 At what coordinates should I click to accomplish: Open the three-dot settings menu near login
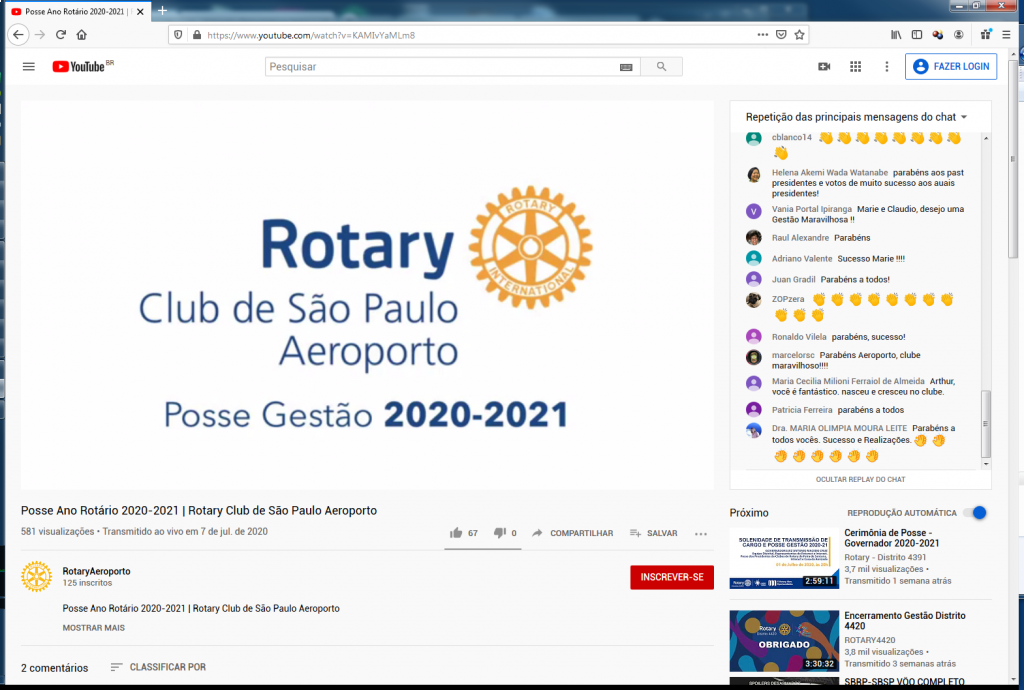[x=886, y=67]
